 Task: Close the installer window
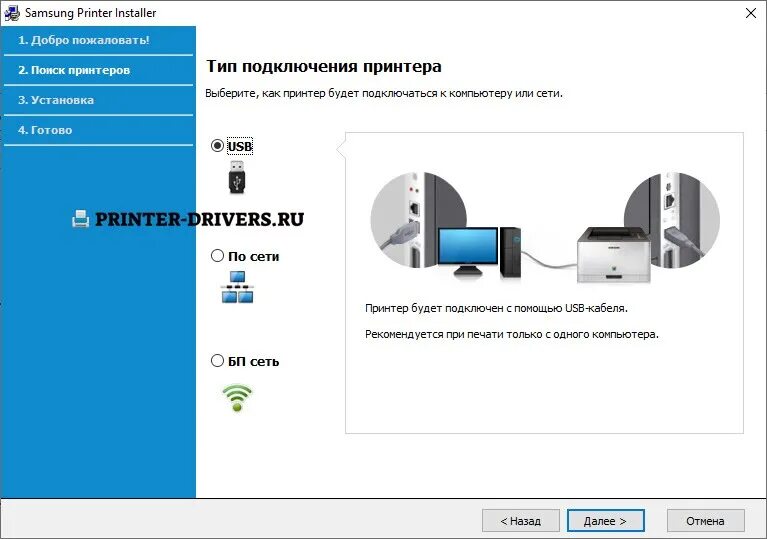pos(751,13)
